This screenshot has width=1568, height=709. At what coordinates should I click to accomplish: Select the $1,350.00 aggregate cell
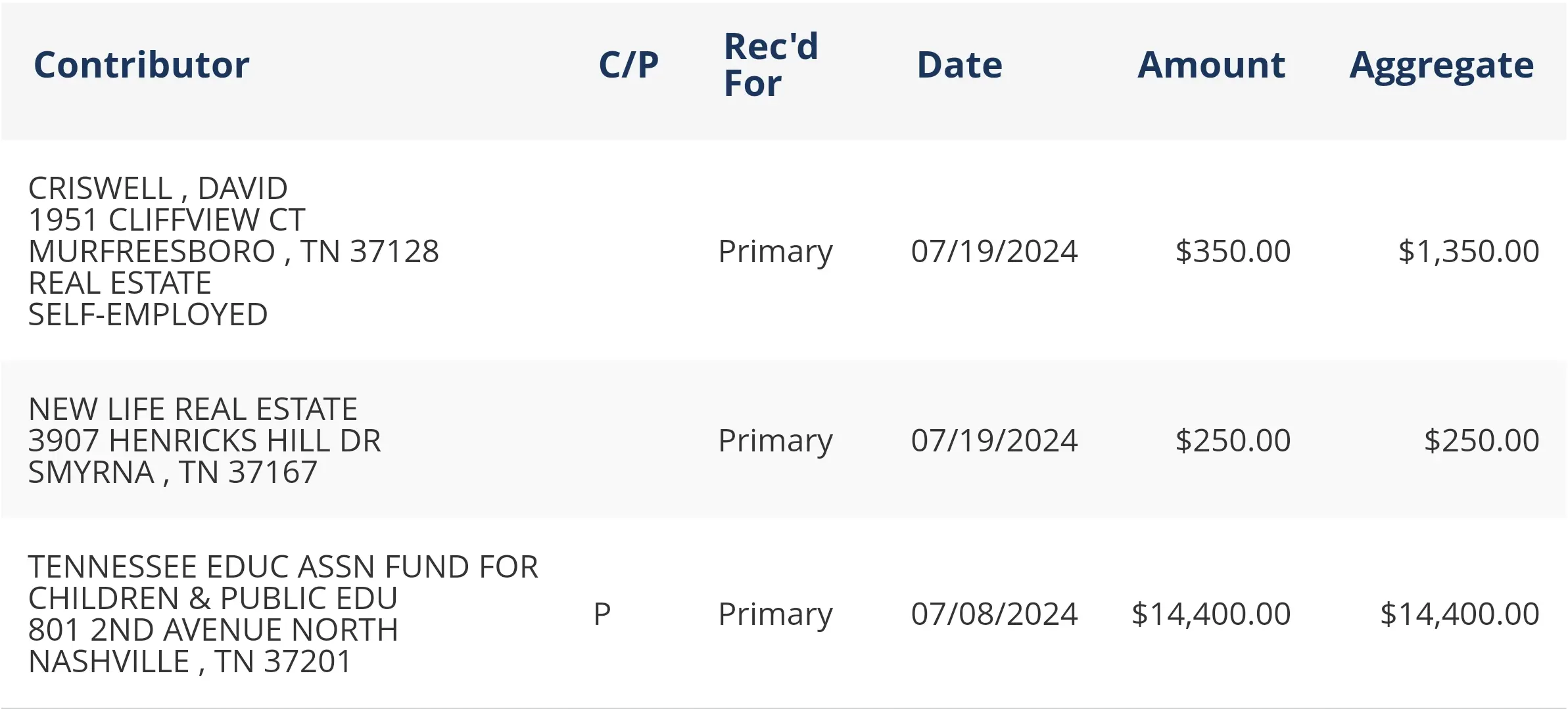click(x=1468, y=252)
